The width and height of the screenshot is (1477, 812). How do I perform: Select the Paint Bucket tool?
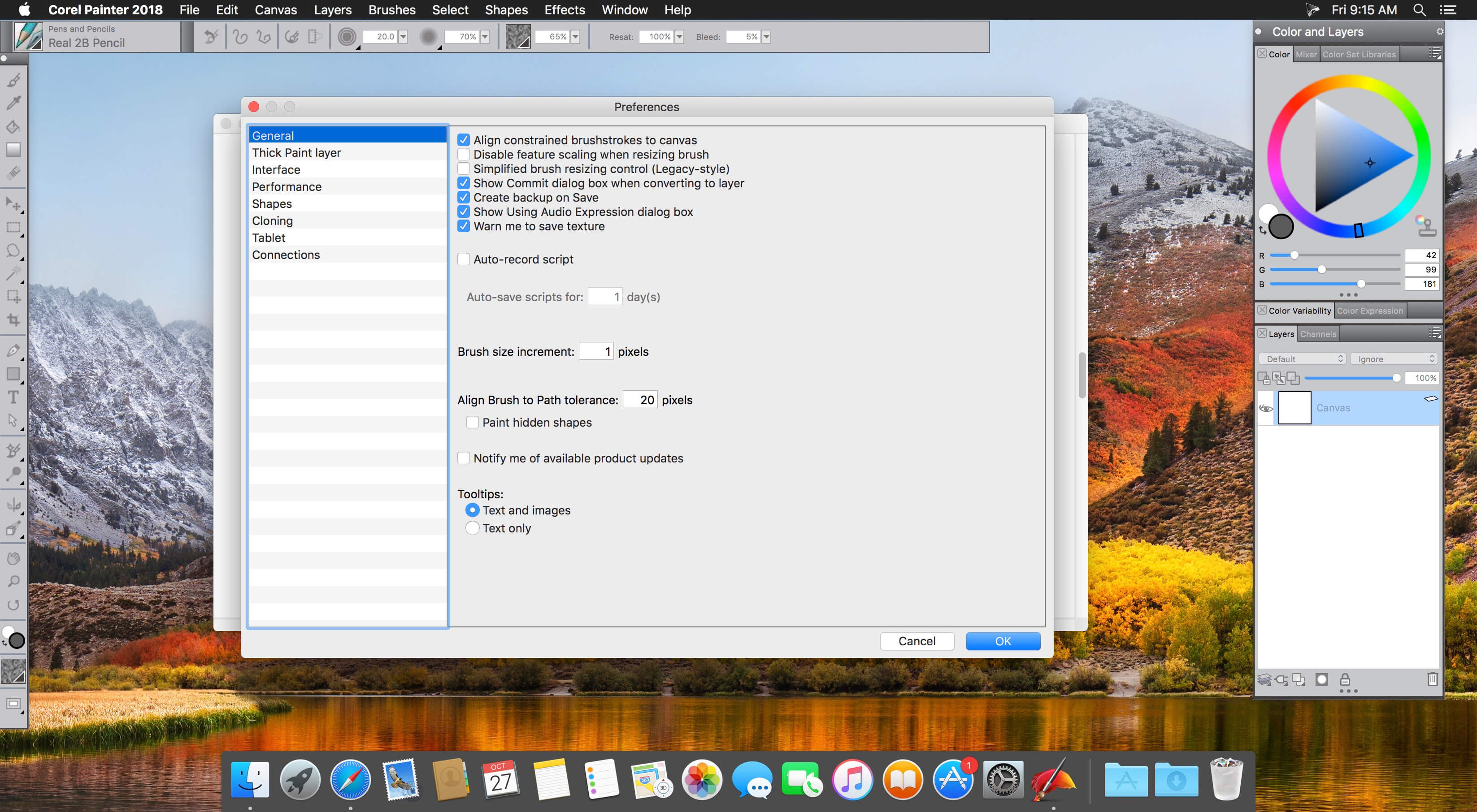[x=13, y=127]
